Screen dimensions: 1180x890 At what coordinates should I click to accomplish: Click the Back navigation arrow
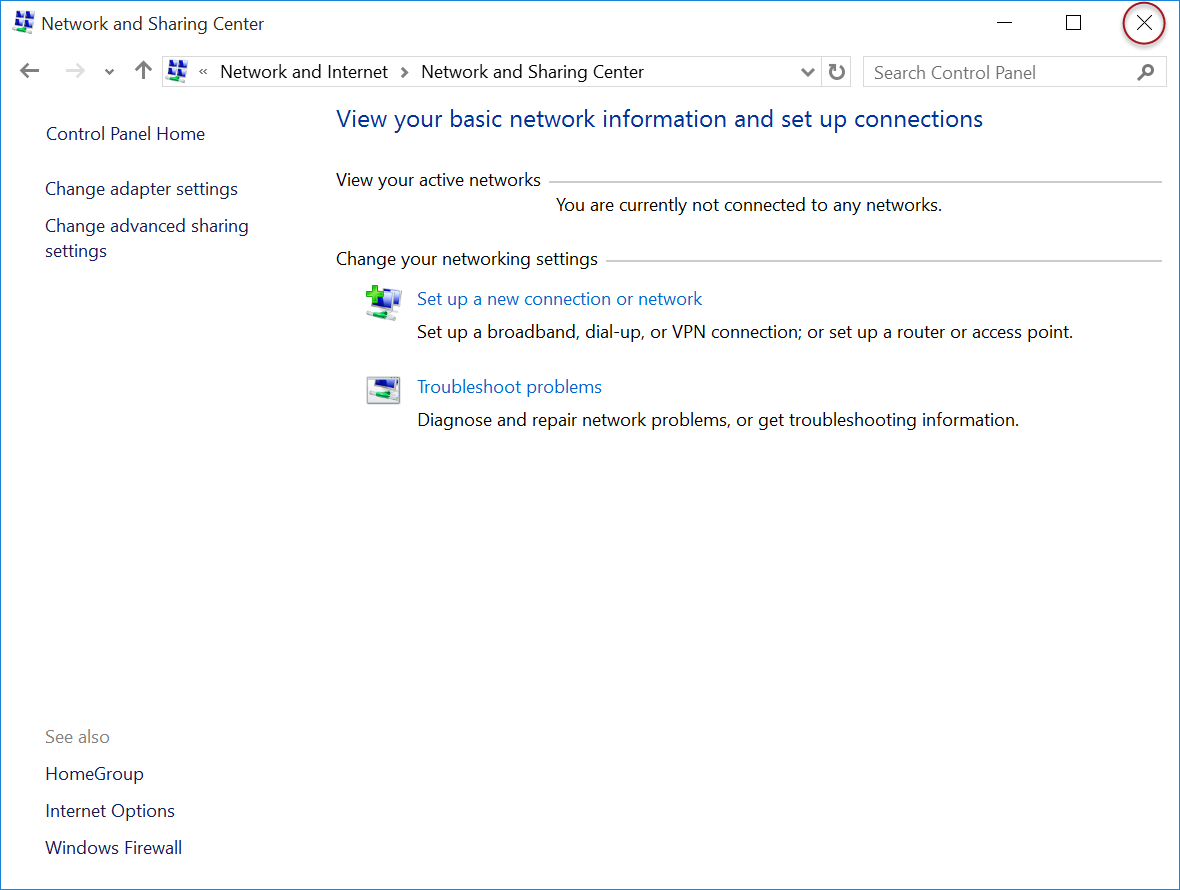coord(29,71)
